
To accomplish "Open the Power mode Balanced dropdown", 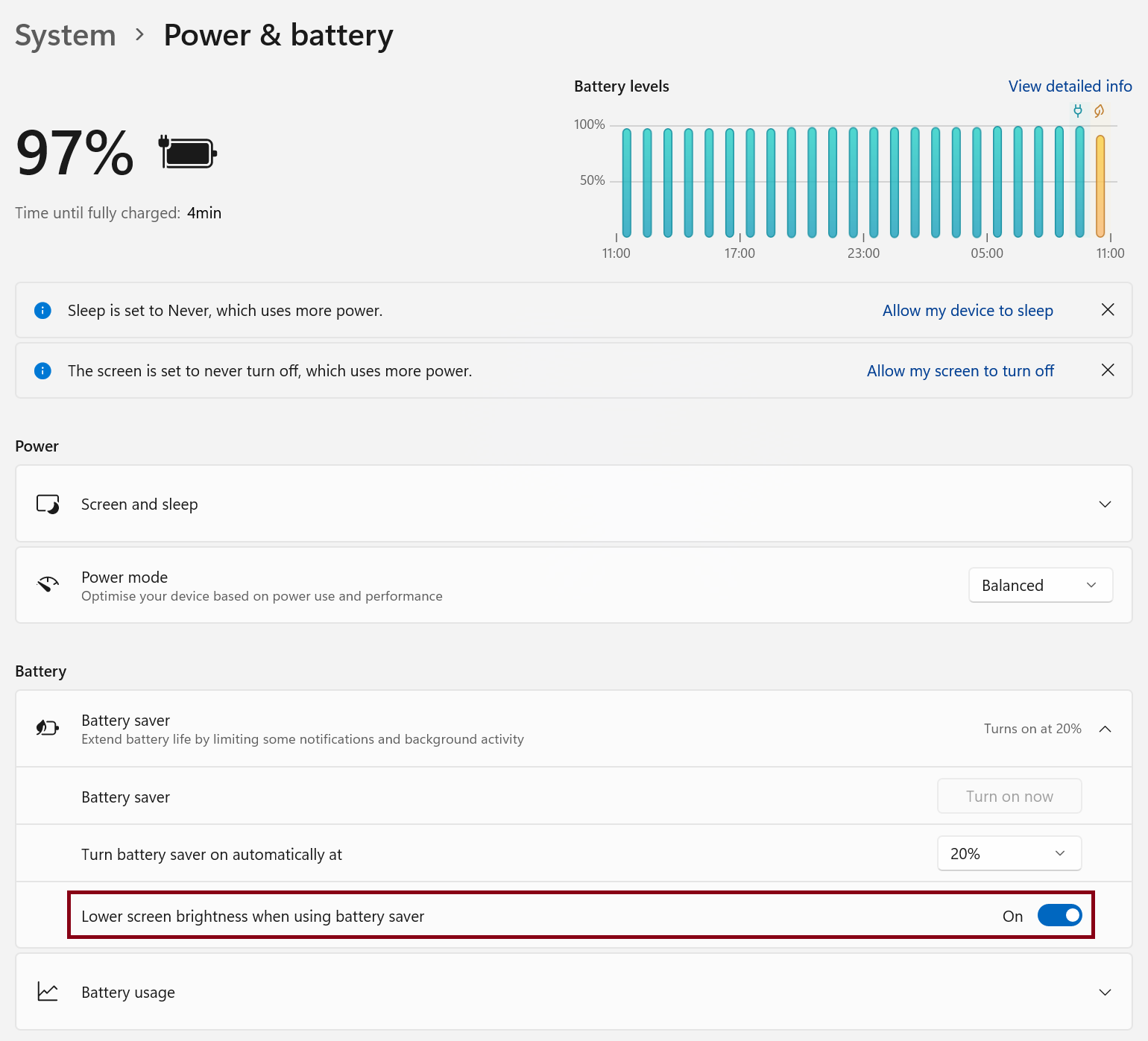I will coord(1041,585).
